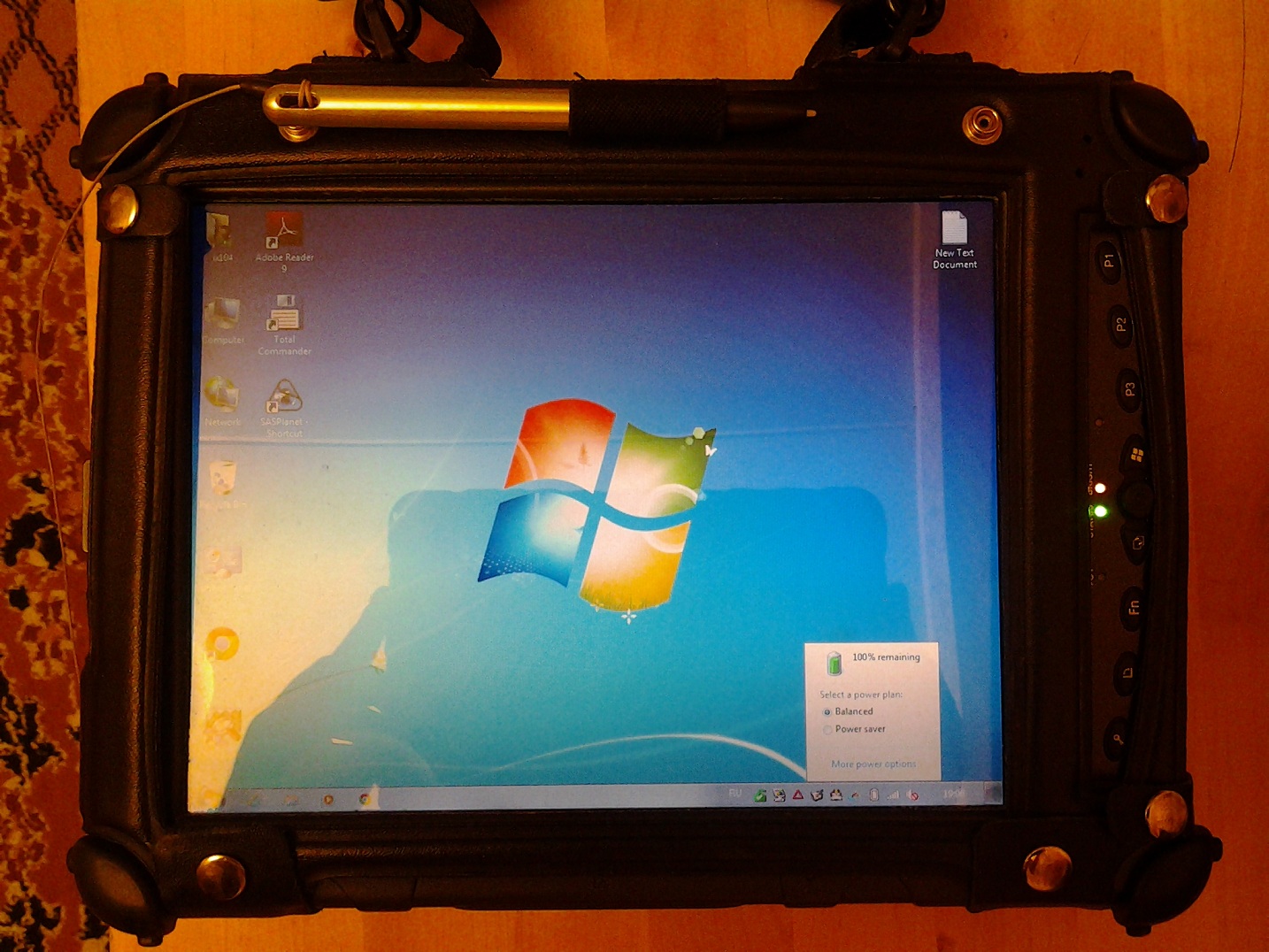Click the red triangle tray icon

(797, 795)
